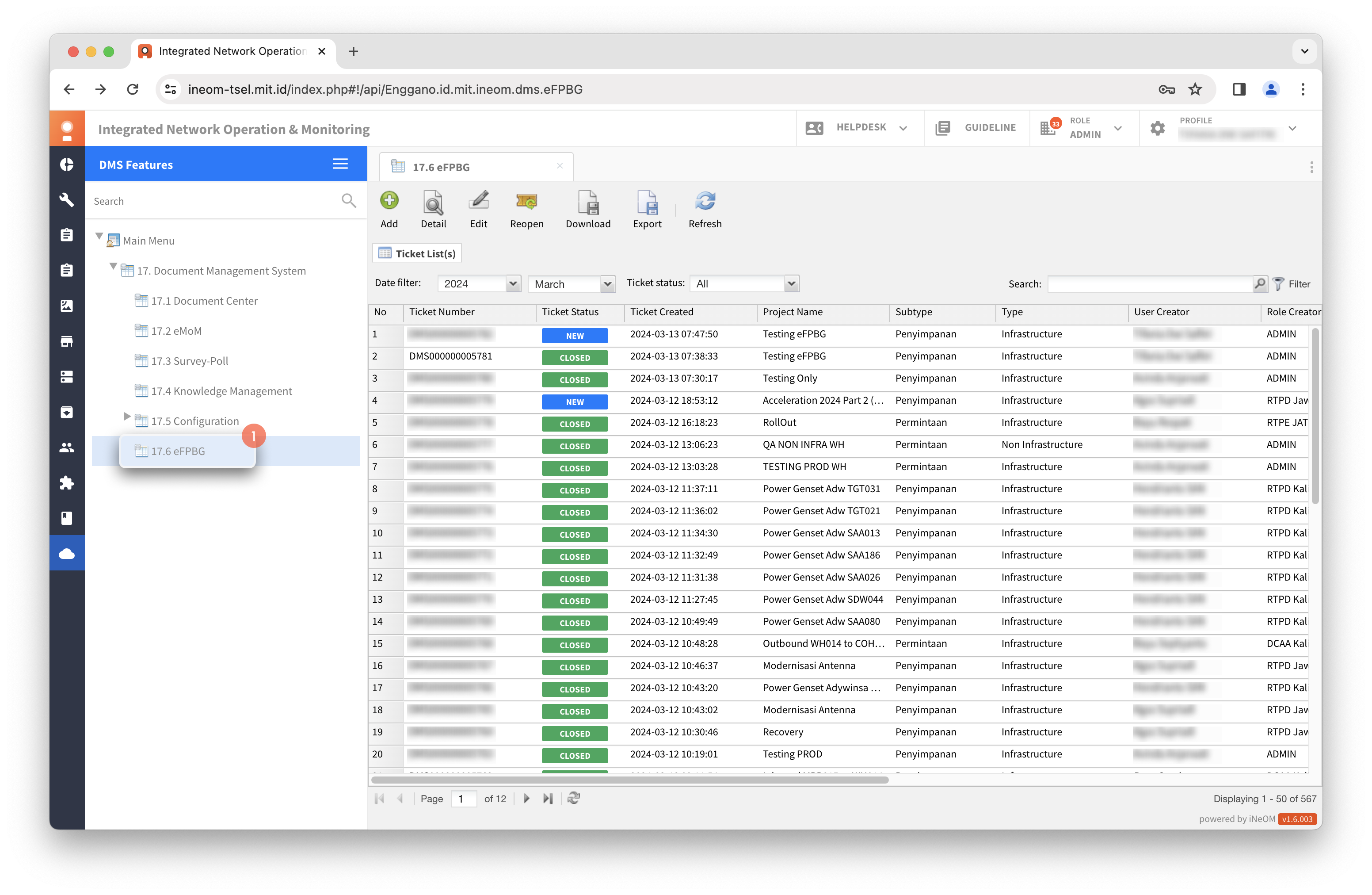Collapse the 17. Document Management System node
Image resolution: width=1372 pixels, height=895 pixels.
tap(113, 267)
